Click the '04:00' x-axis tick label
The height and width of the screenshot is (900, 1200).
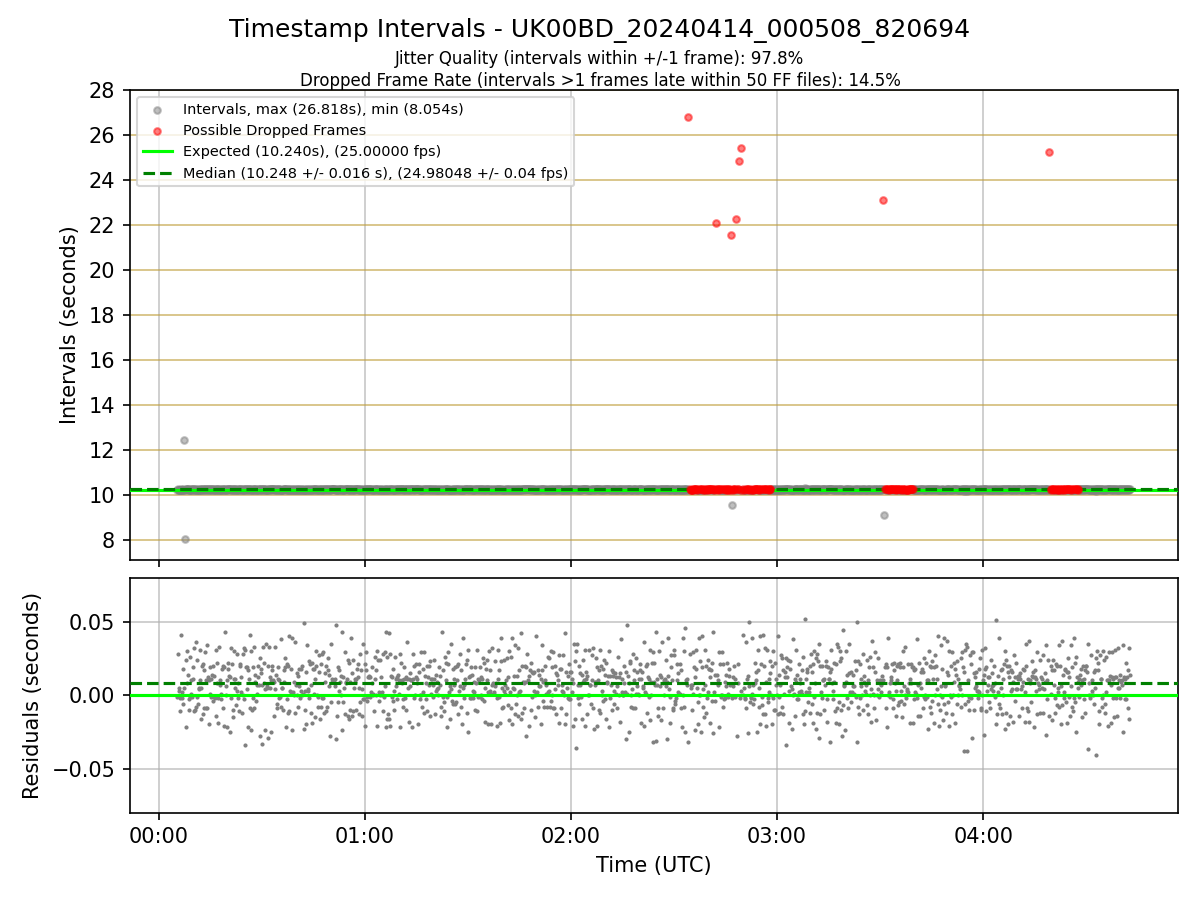(x=983, y=835)
